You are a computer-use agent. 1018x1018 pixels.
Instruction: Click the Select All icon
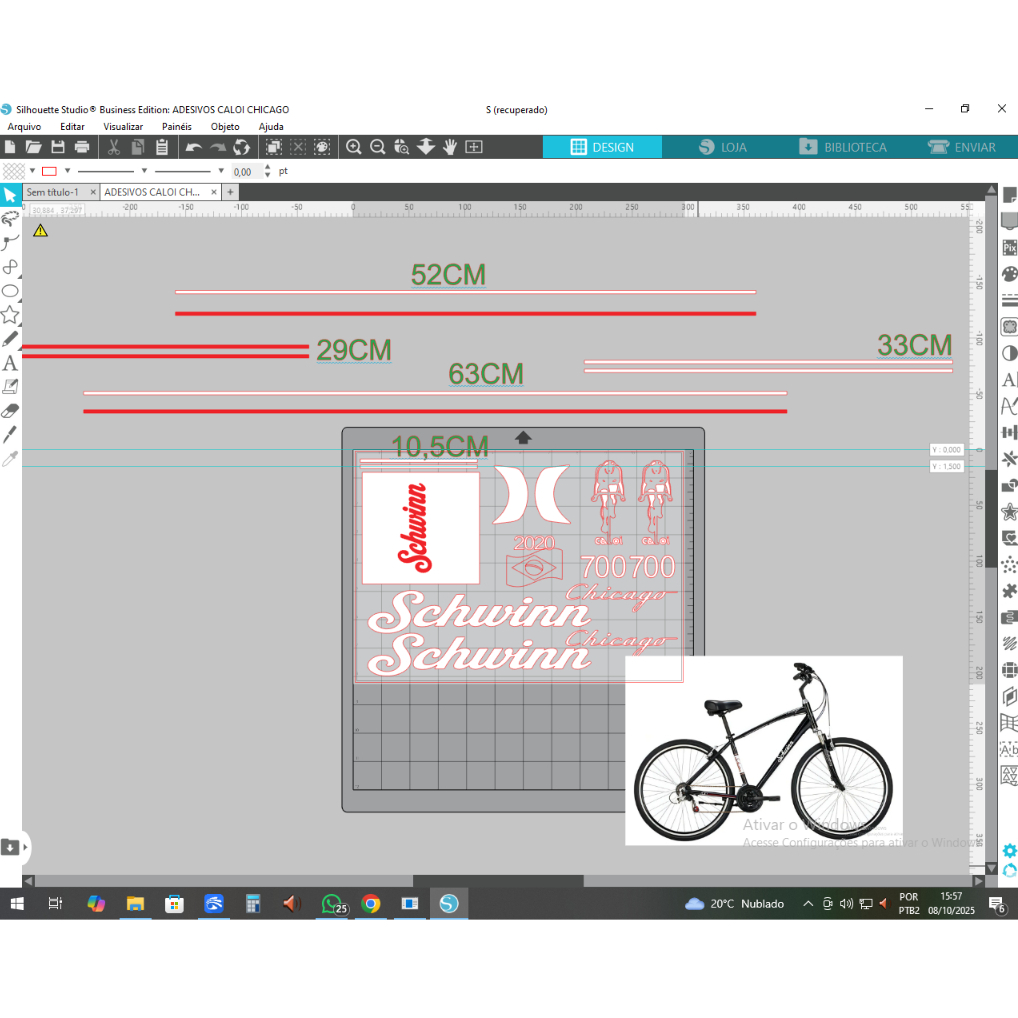(x=273, y=147)
